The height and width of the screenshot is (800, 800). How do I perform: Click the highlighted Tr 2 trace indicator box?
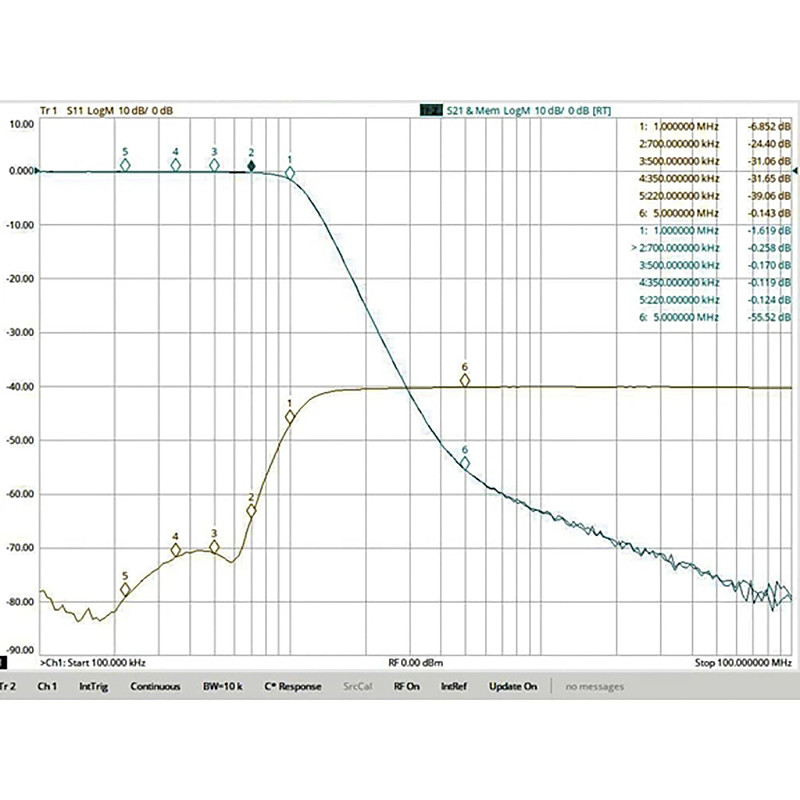(431, 110)
